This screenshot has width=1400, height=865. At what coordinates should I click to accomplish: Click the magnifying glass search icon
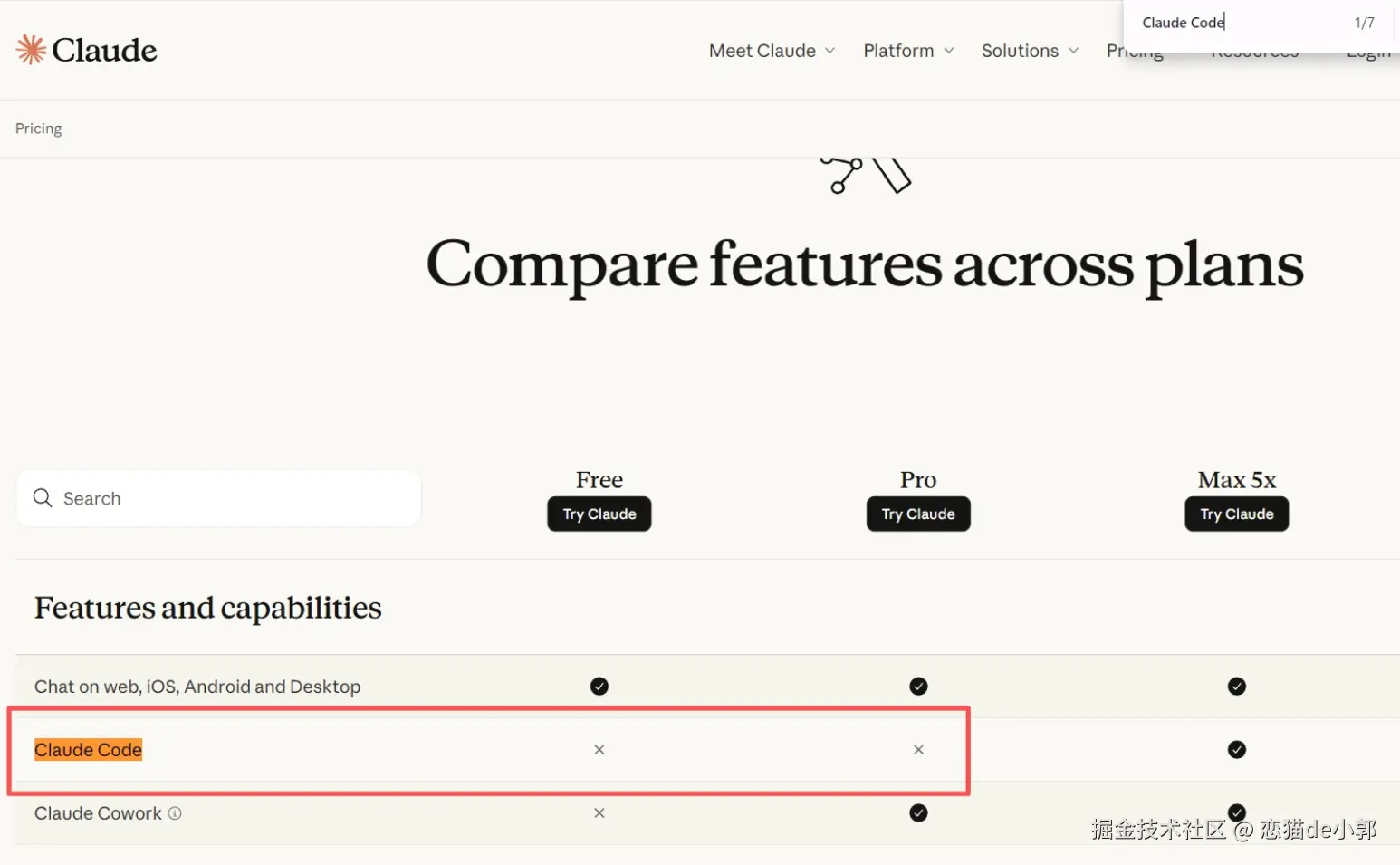(x=43, y=498)
